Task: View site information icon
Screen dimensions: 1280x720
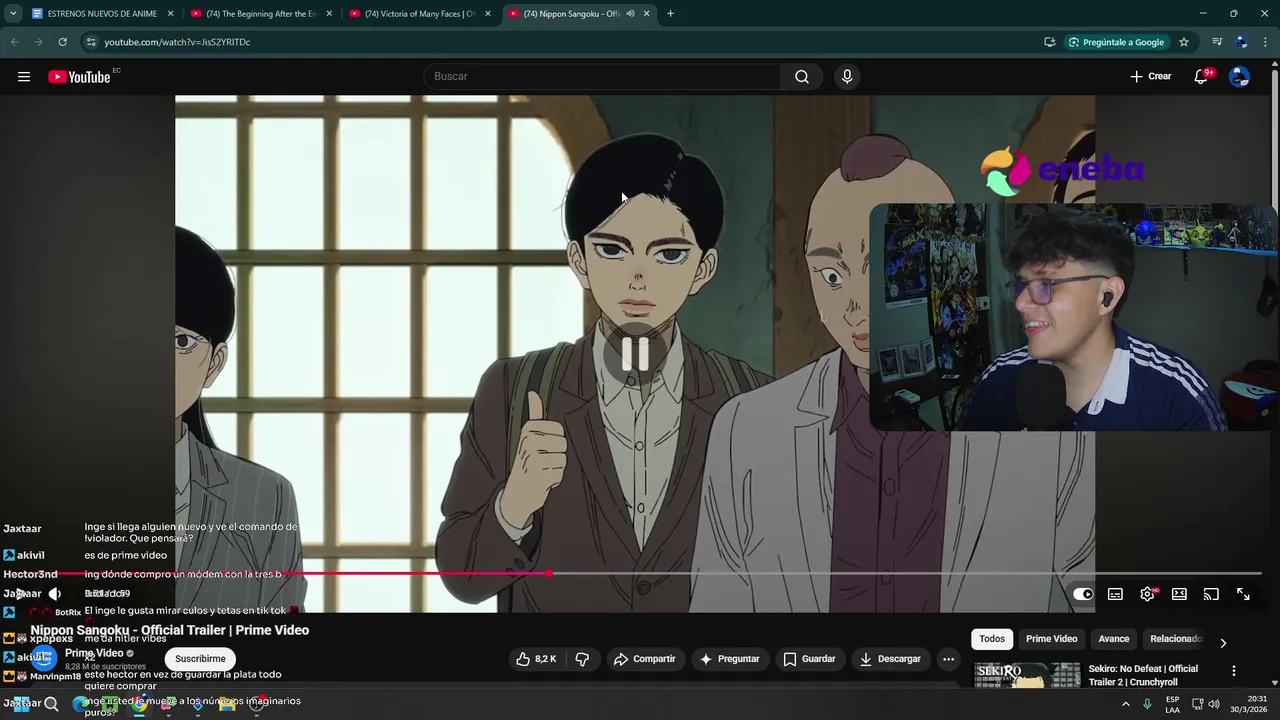Action: tap(90, 42)
